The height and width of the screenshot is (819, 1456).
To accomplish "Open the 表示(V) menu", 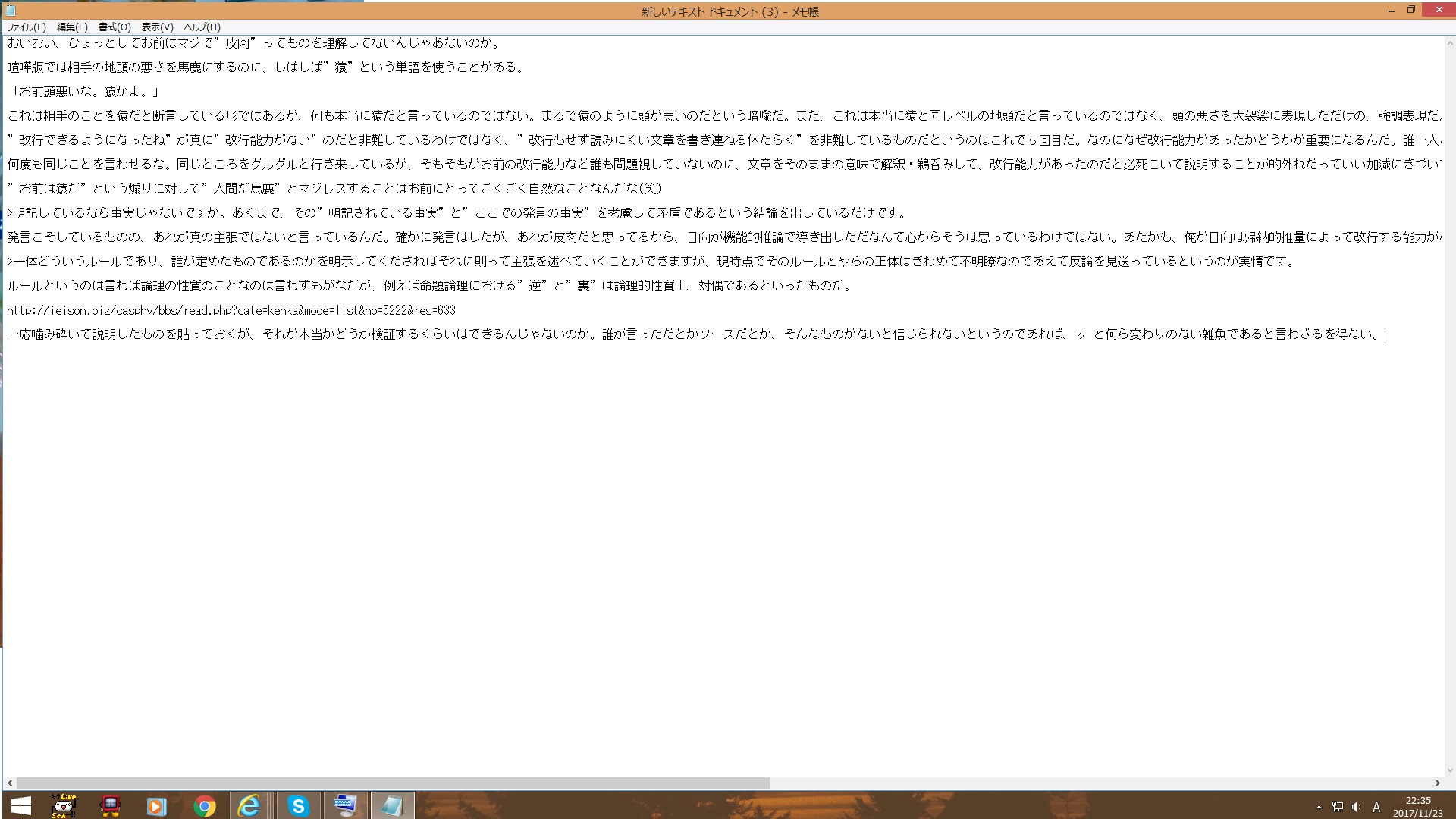I will point(157,27).
